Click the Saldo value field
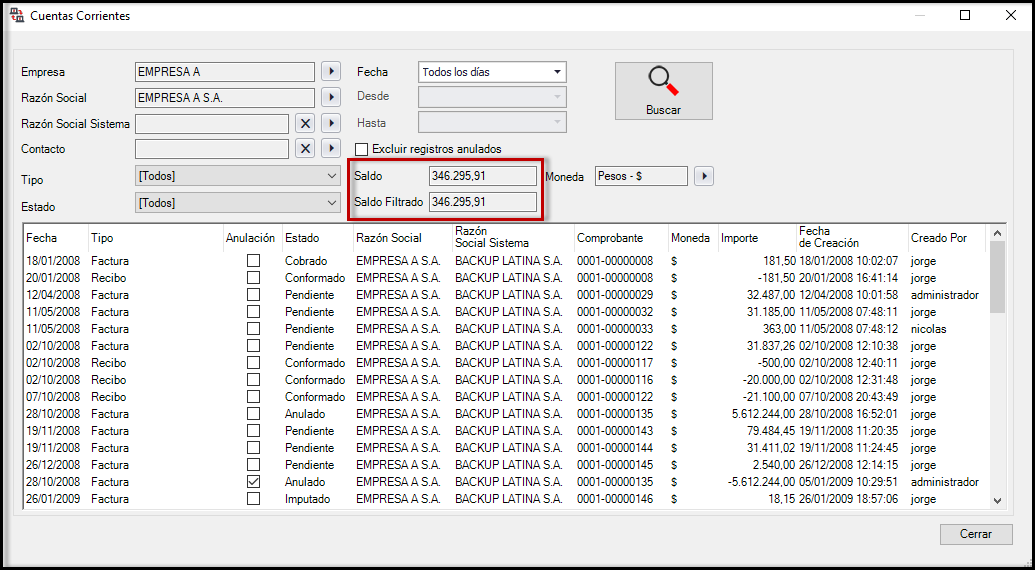The width and height of the screenshot is (1035, 570). point(483,176)
